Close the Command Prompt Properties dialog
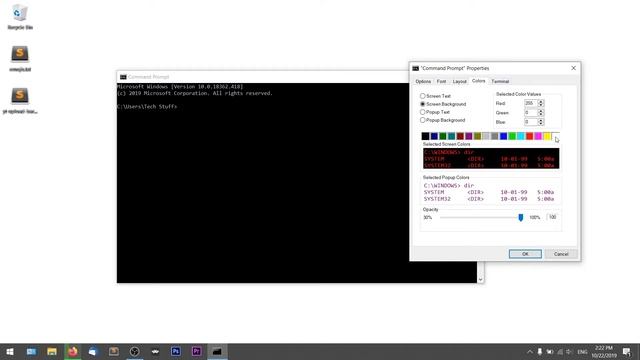640x360 pixels. pos(573,68)
